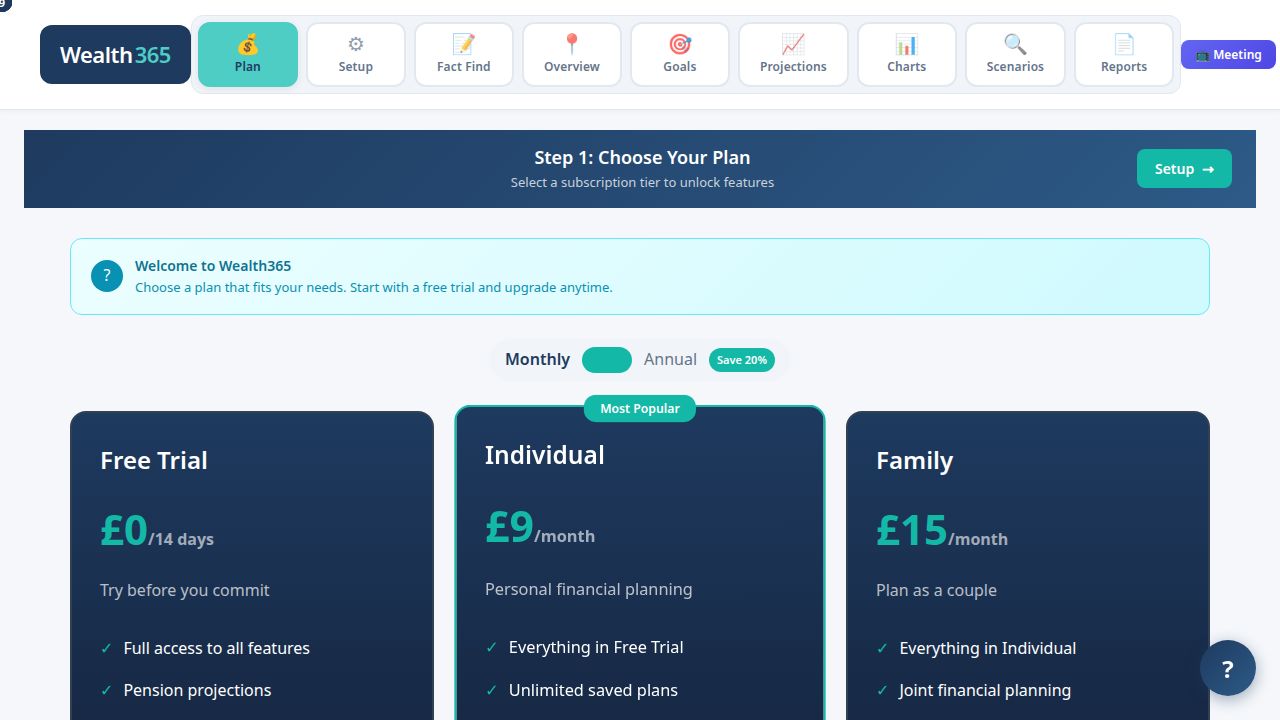The height and width of the screenshot is (720, 1280).
Task: Click the Fact Find clipboard icon
Action: 463,44
